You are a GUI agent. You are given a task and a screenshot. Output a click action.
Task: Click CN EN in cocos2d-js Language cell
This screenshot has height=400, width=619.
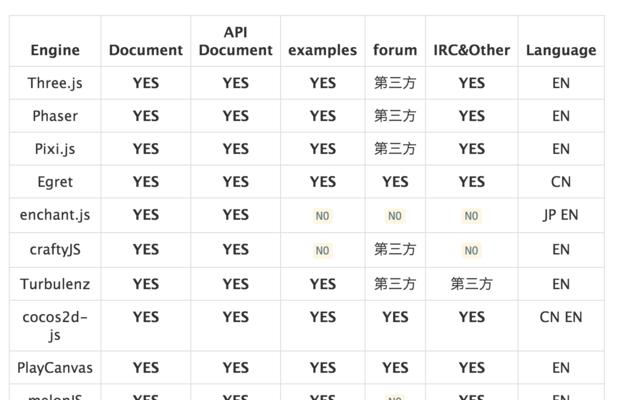click(561, 317)
